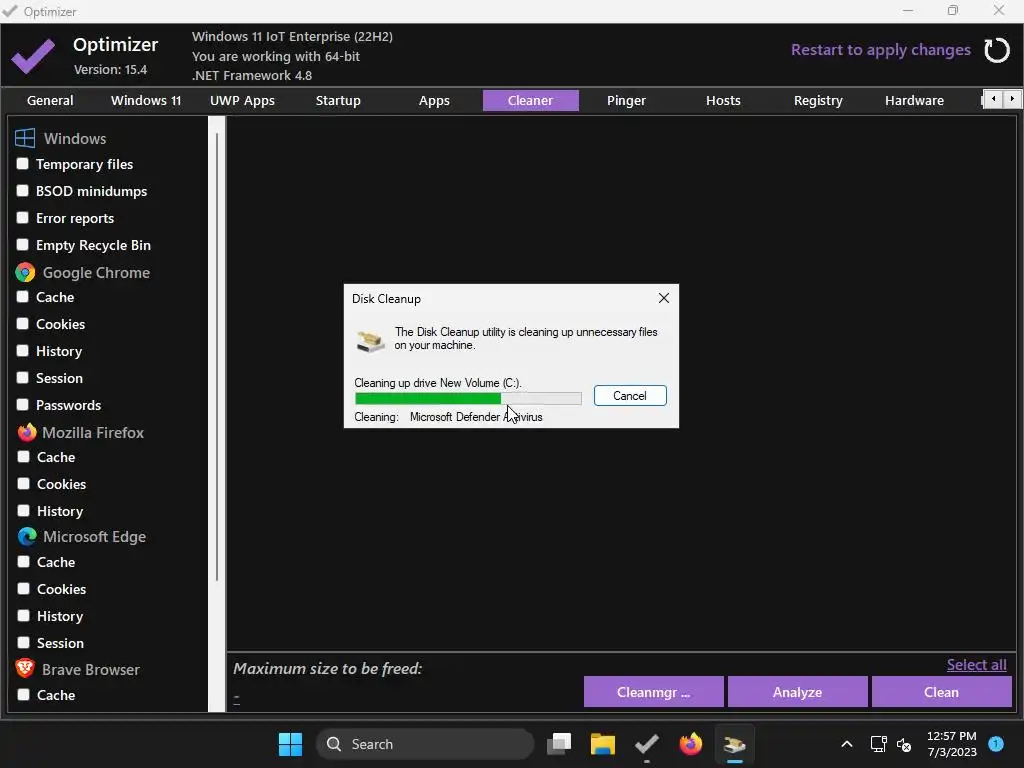Go to the UWP Apps tab
This screenshot has height=768, width=1024.
242,101
